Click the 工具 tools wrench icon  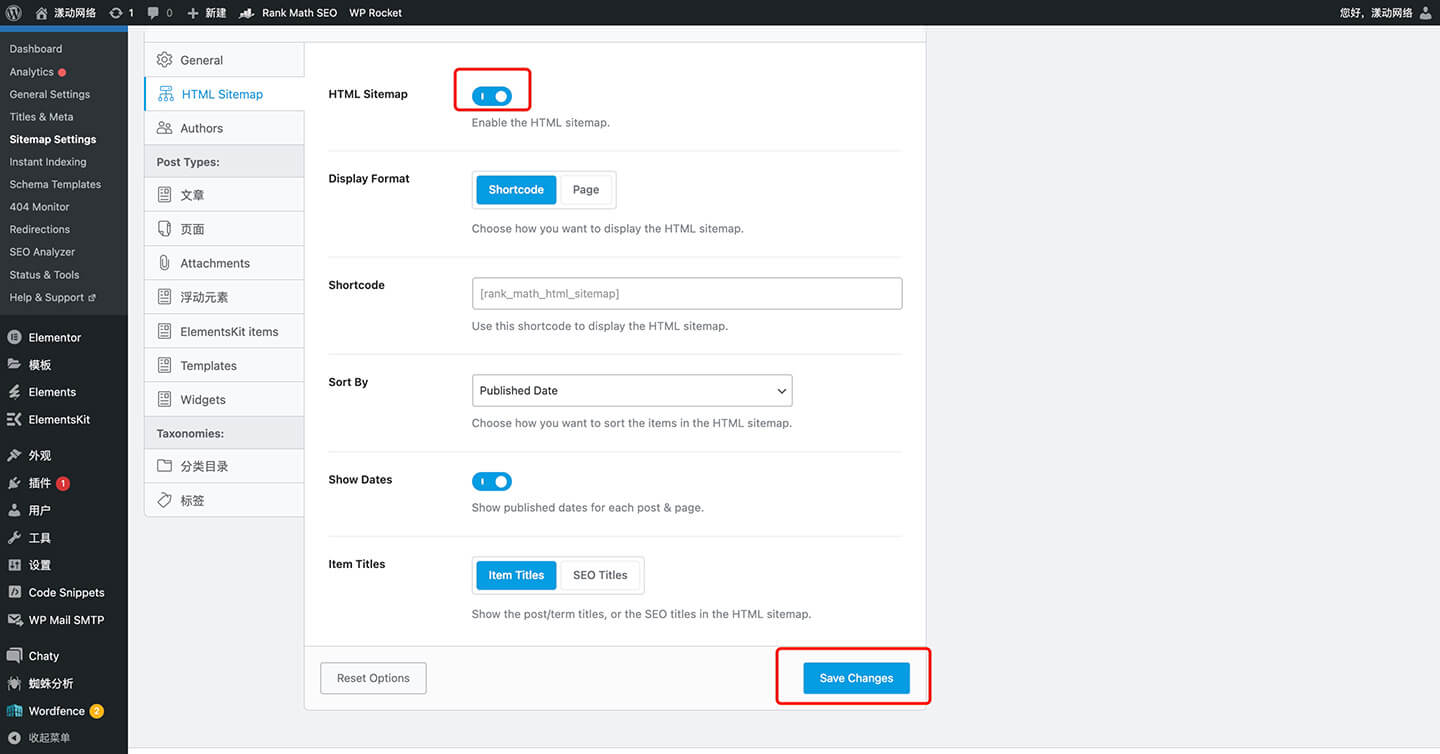point(14,538)
